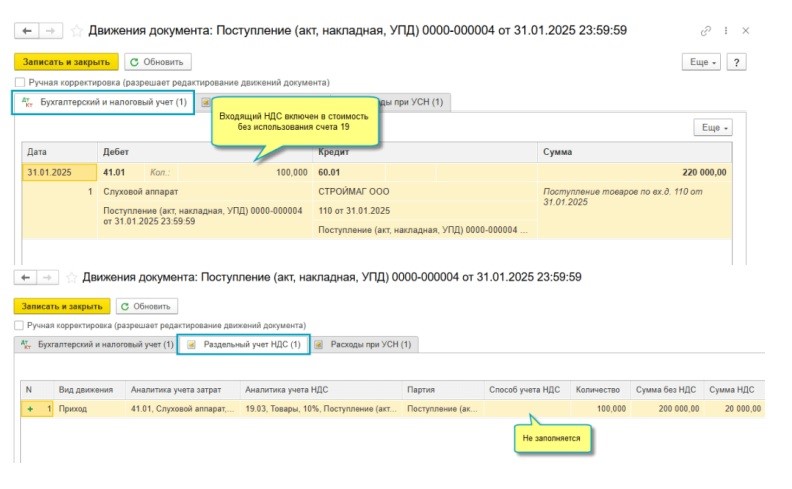Click the favorites star in top window
The height and width of the screenshot is (489, 792).
pyautogui.click(x=75, y=31)
